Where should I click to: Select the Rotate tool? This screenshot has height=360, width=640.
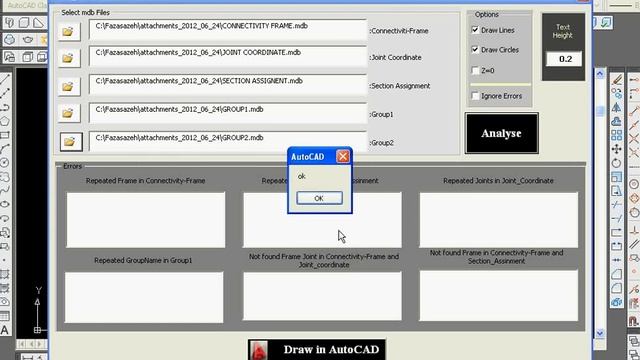[617, 163]
